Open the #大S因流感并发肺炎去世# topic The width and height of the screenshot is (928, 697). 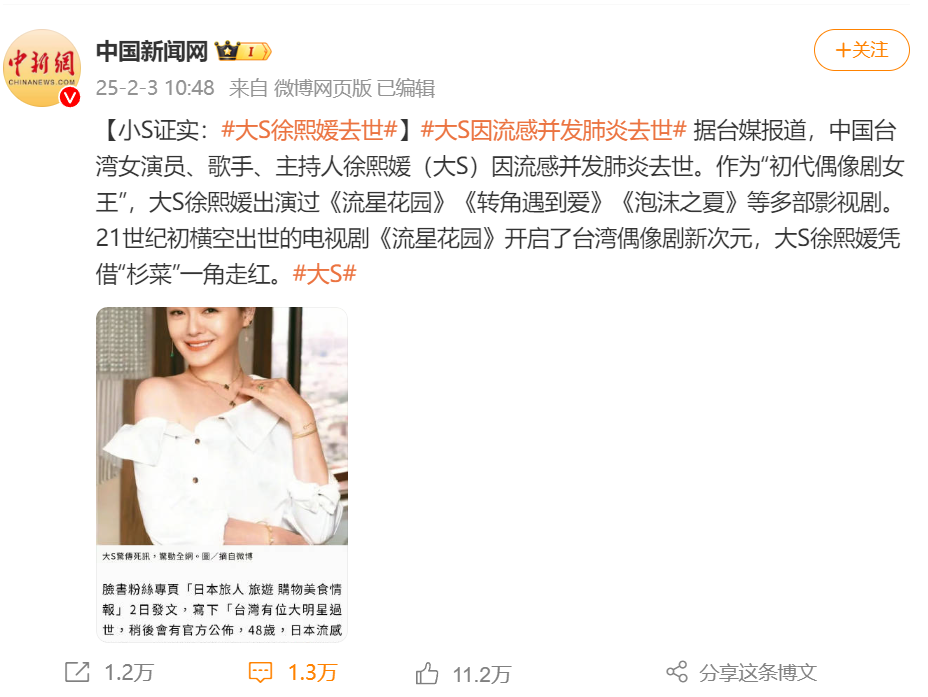(553, 130)
